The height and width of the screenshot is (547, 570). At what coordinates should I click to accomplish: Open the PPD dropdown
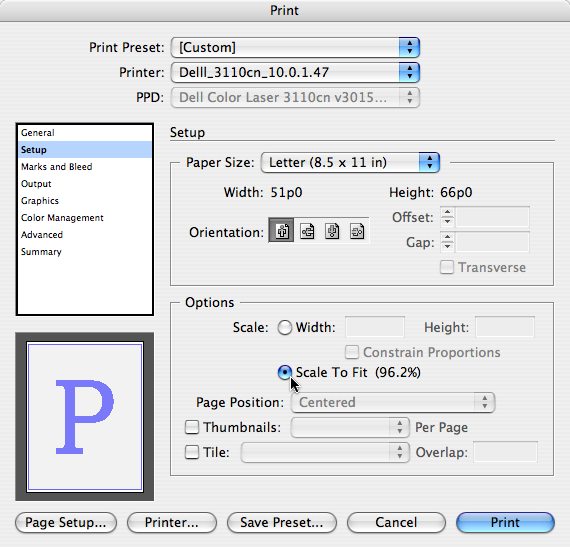pyautogui.click(x=295, y=97)
